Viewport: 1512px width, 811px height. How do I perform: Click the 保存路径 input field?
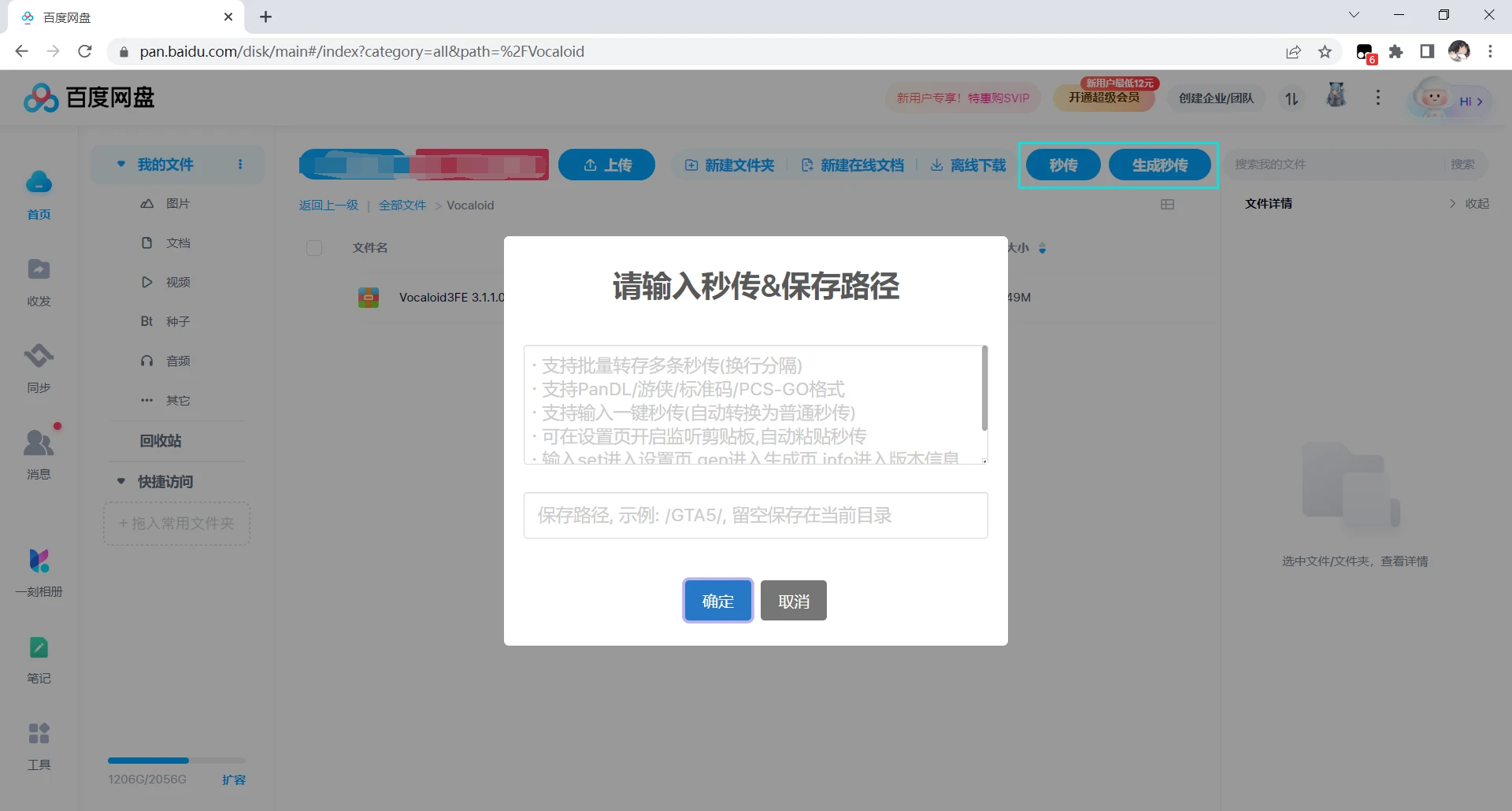756,516
